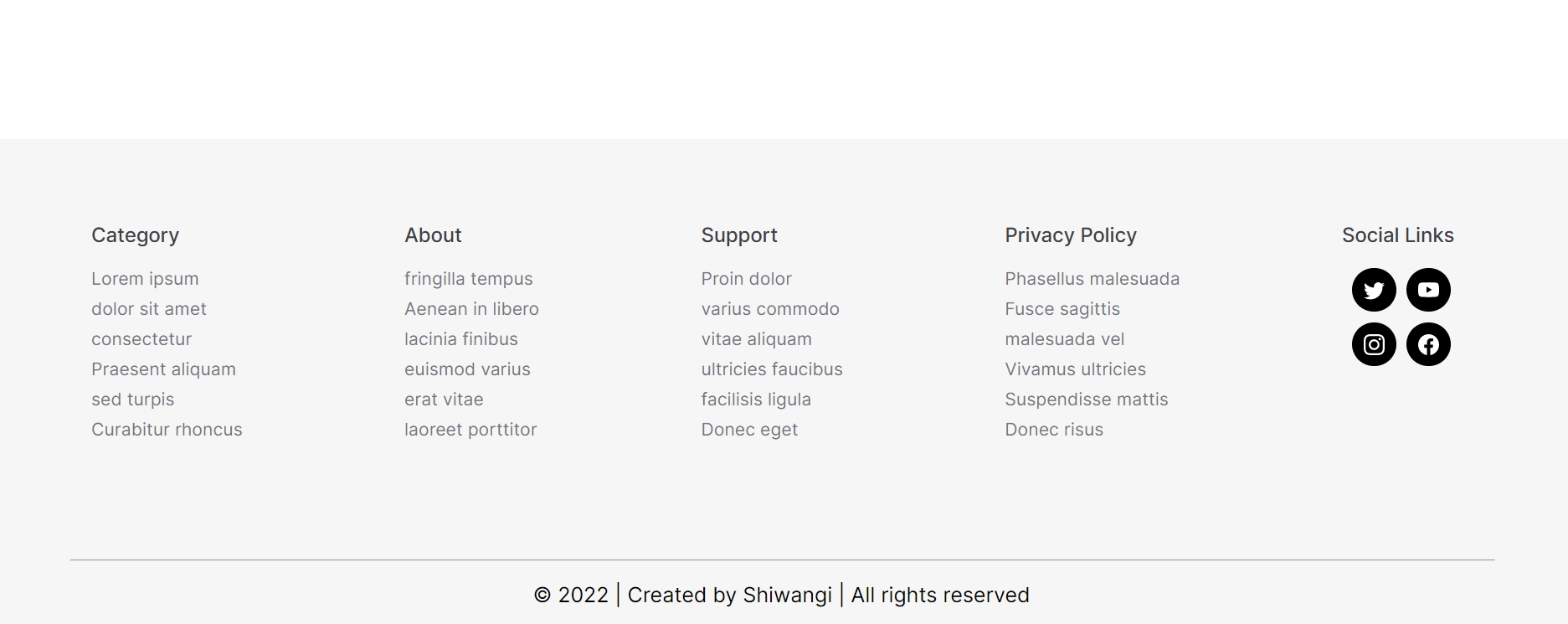Open the Instagram profile icon
The width and height of the screenshot is (1568, 624).
click(x=1374, y=344)
